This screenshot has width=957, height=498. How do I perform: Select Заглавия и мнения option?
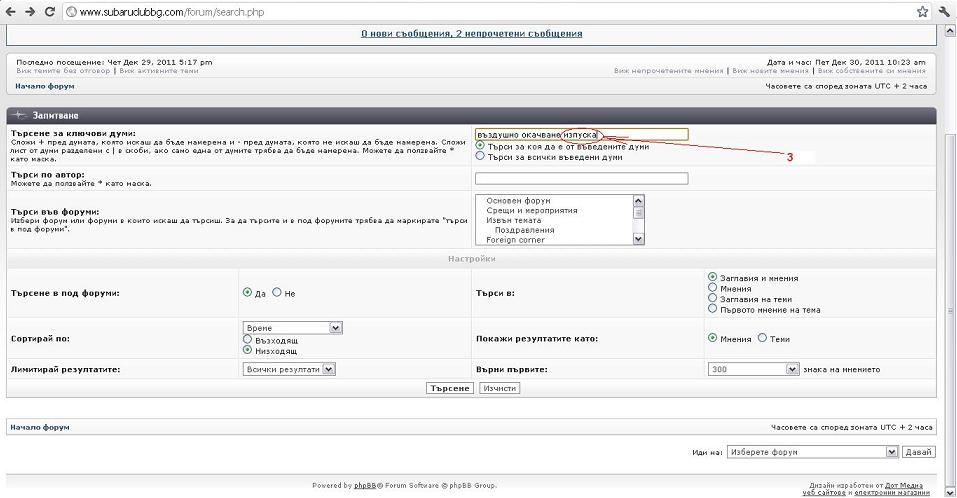[x=712, y=277]
